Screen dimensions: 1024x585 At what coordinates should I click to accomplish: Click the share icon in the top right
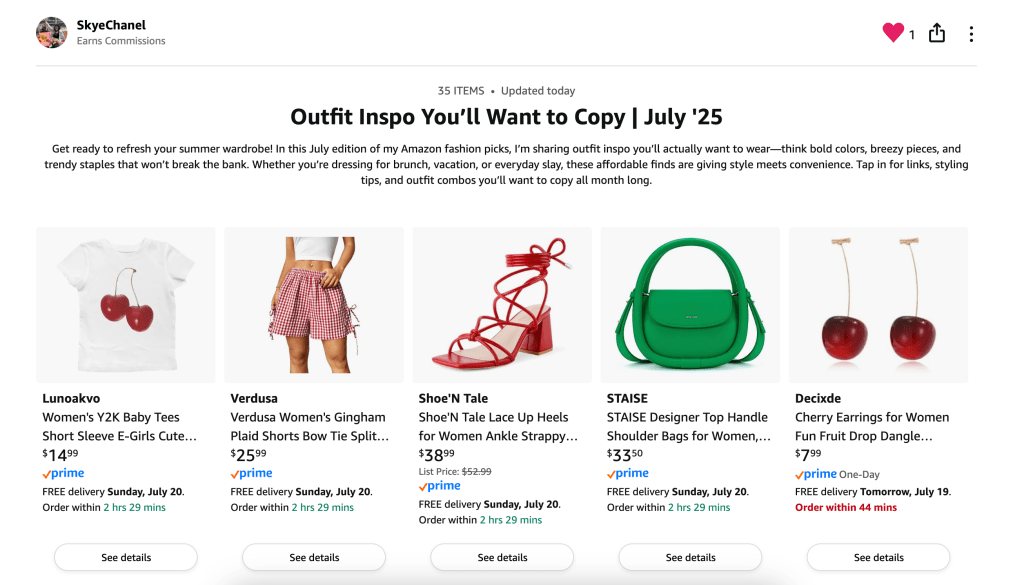click(937, 33)
